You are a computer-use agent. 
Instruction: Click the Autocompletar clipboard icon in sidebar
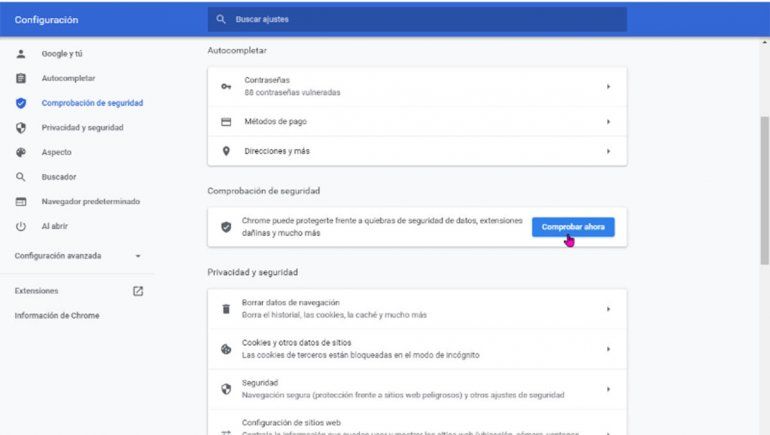20,78
